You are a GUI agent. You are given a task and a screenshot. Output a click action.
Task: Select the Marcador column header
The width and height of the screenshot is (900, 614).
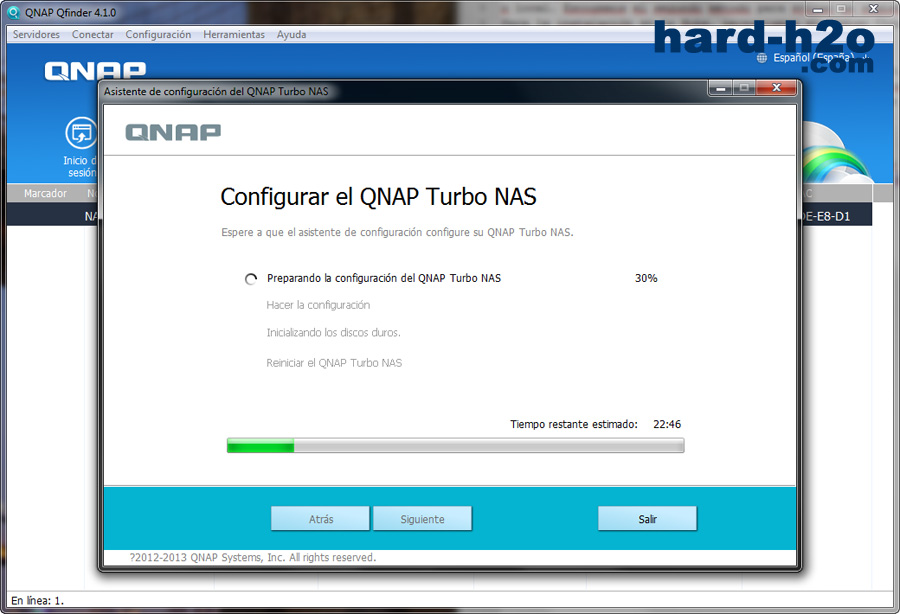click(x=45, y=193)
